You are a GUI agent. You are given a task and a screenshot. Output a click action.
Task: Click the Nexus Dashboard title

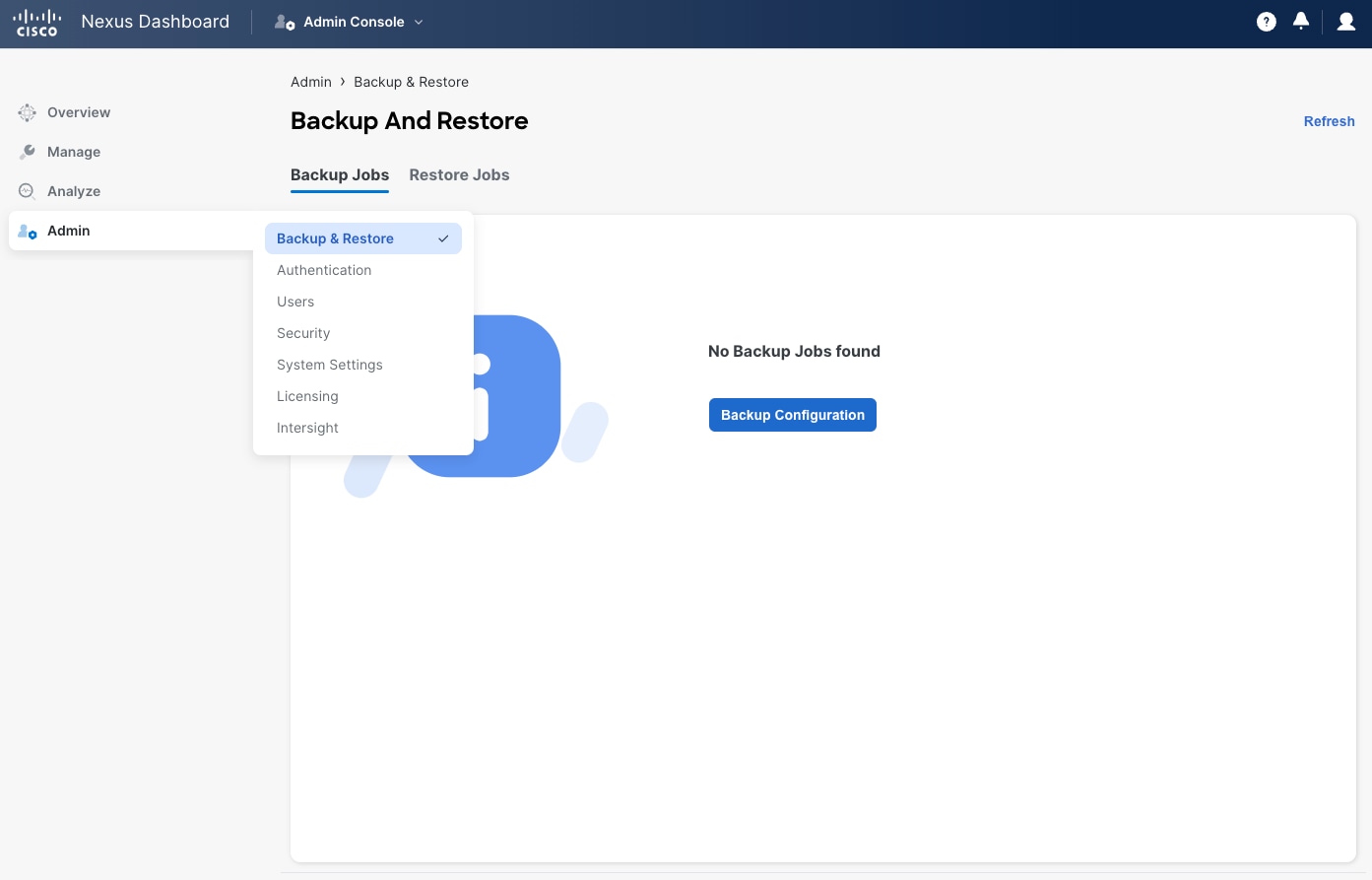(x=156, y=22)
